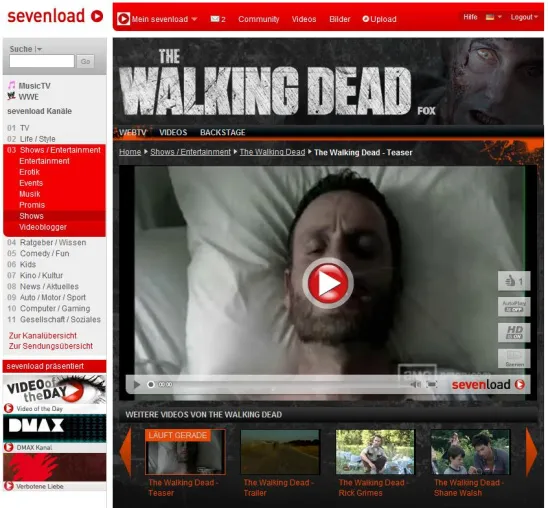The image size is (548, 508).
Task: Follow the Zur Sendungsübersicht link
Action: pyautogui.click(x=51, y=346)
